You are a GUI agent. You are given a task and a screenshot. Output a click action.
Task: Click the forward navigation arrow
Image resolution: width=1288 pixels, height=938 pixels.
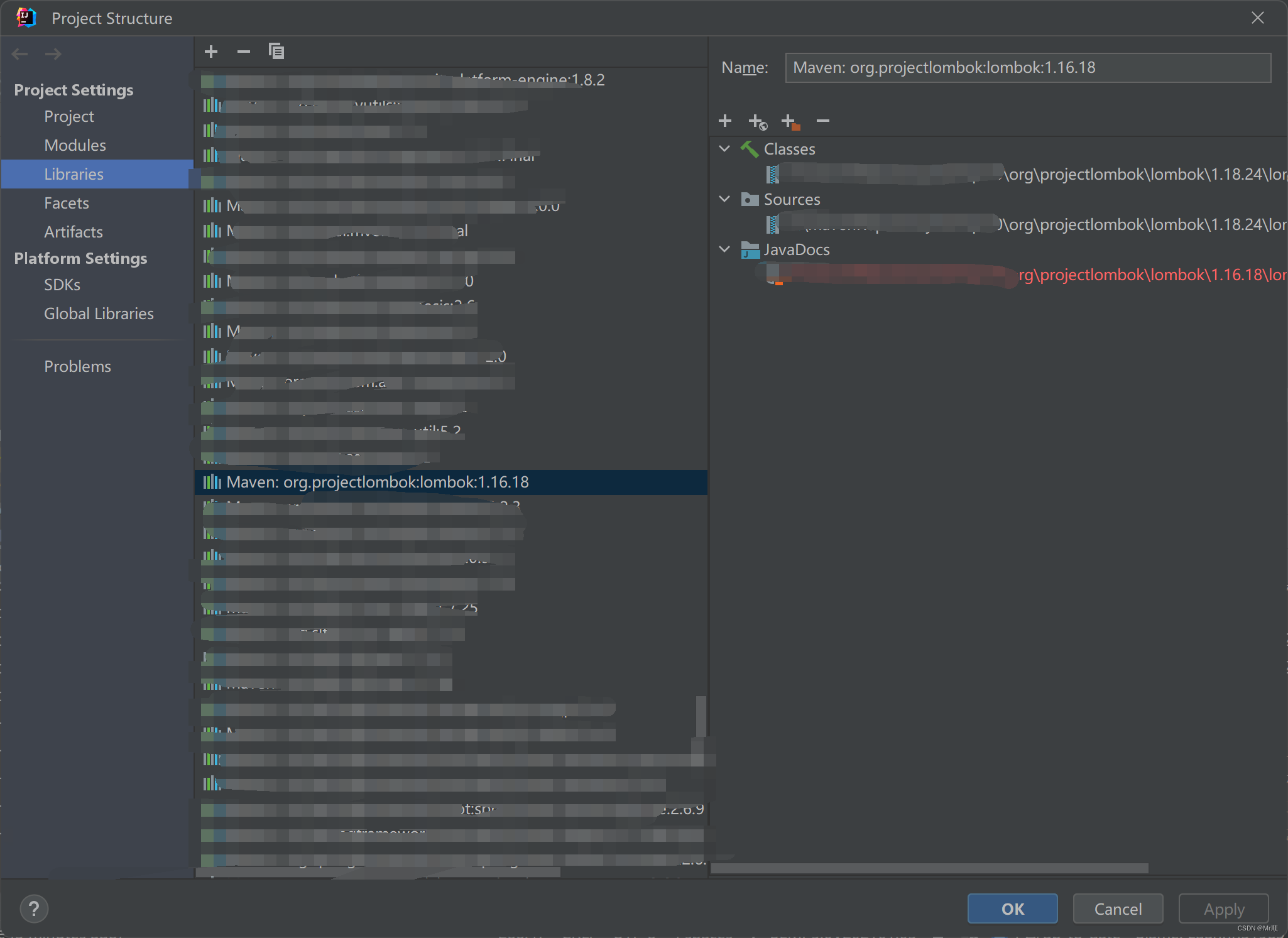53,53
